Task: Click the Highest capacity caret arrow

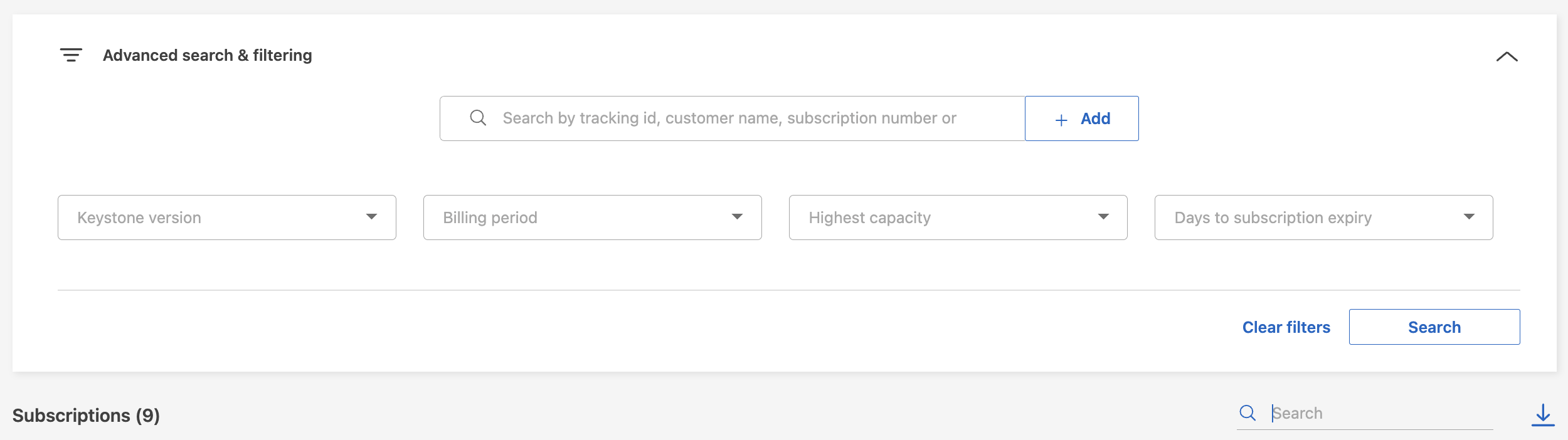Action: point(1103,217)
